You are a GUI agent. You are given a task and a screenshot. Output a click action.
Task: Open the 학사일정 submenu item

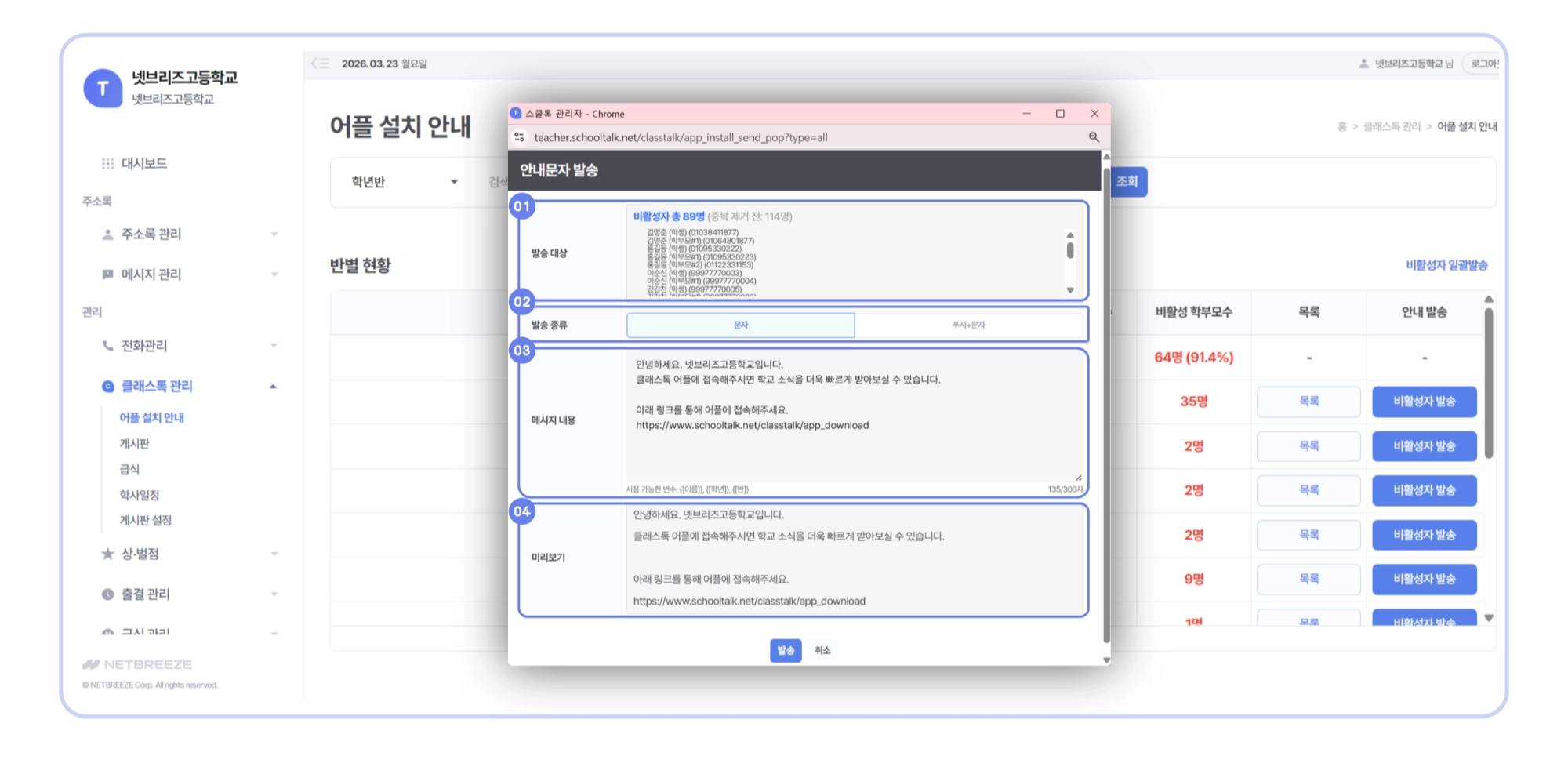coord(139,495)
